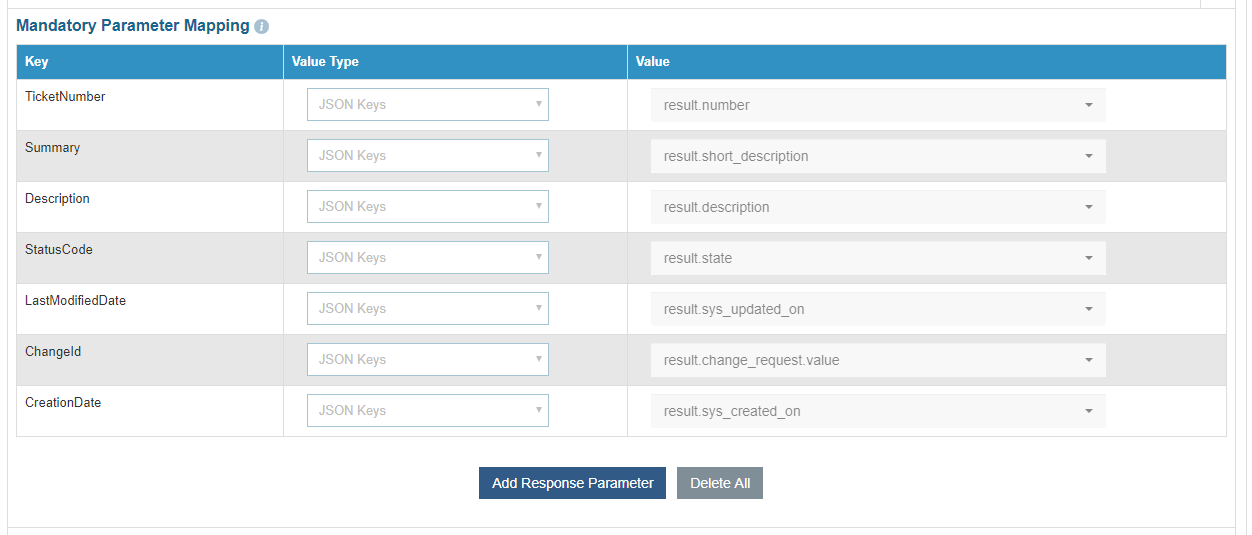Click the Value Type column header
The height and width of the screenshot is (535, 1252).
[325, 62]
